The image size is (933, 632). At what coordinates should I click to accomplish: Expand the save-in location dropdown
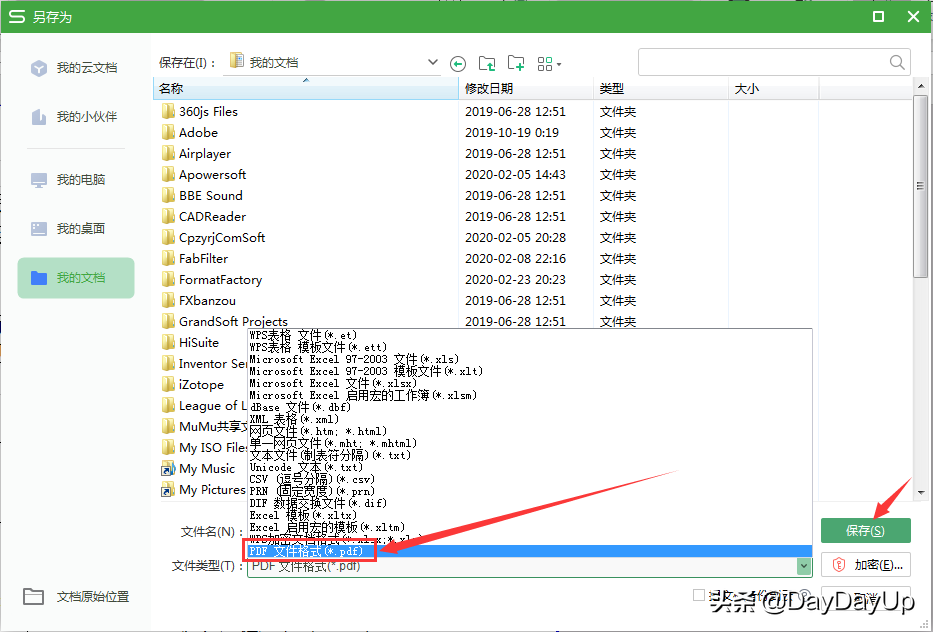click(x=433, y=62)
